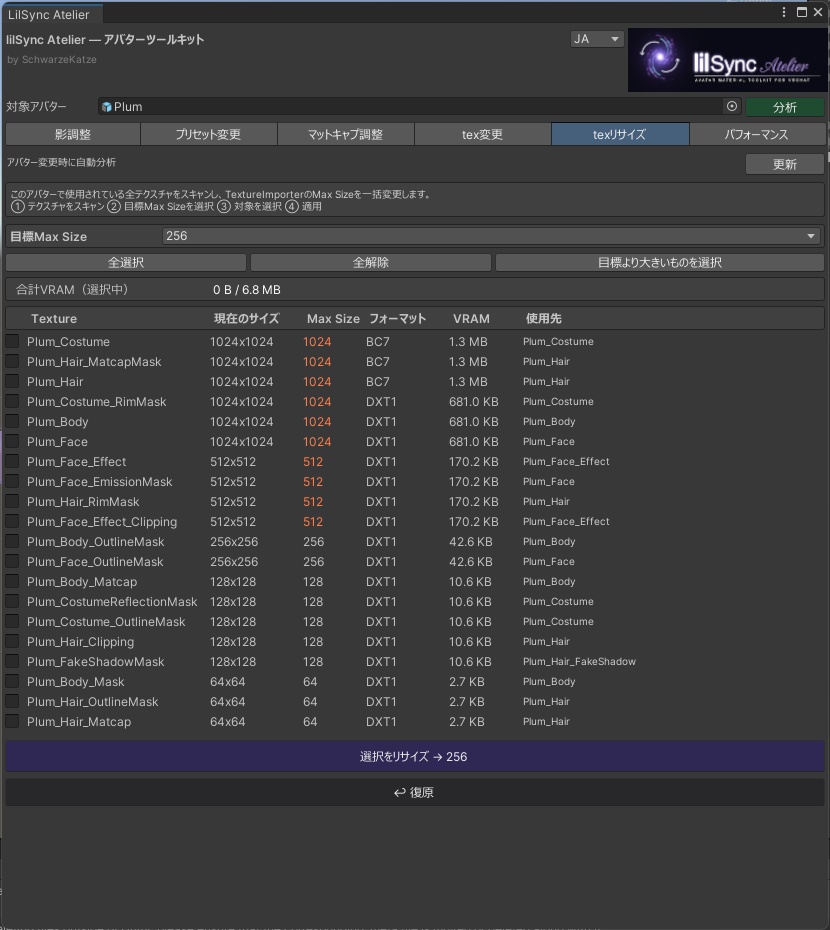Check the Plum_Face_OutlineMask checkbox
This screenshot has width=830, height=930.
point(12,561)
